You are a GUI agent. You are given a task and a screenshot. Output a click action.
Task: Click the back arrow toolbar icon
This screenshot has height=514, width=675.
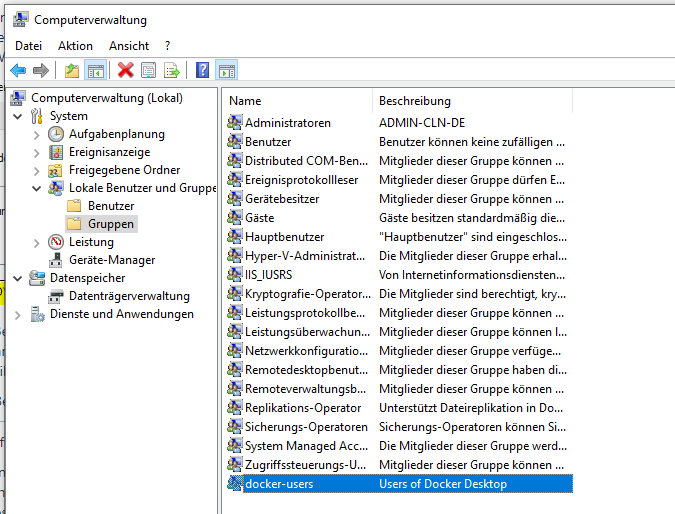pos(18,70)
